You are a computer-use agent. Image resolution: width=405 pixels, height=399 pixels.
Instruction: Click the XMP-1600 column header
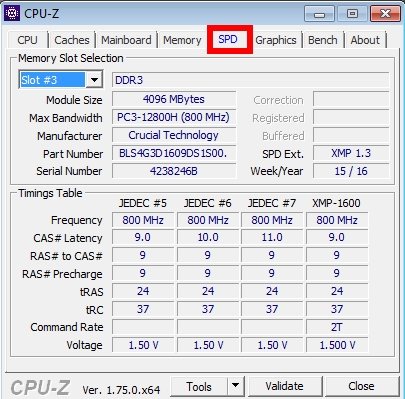pyautogui.click(x=336, y=203)
